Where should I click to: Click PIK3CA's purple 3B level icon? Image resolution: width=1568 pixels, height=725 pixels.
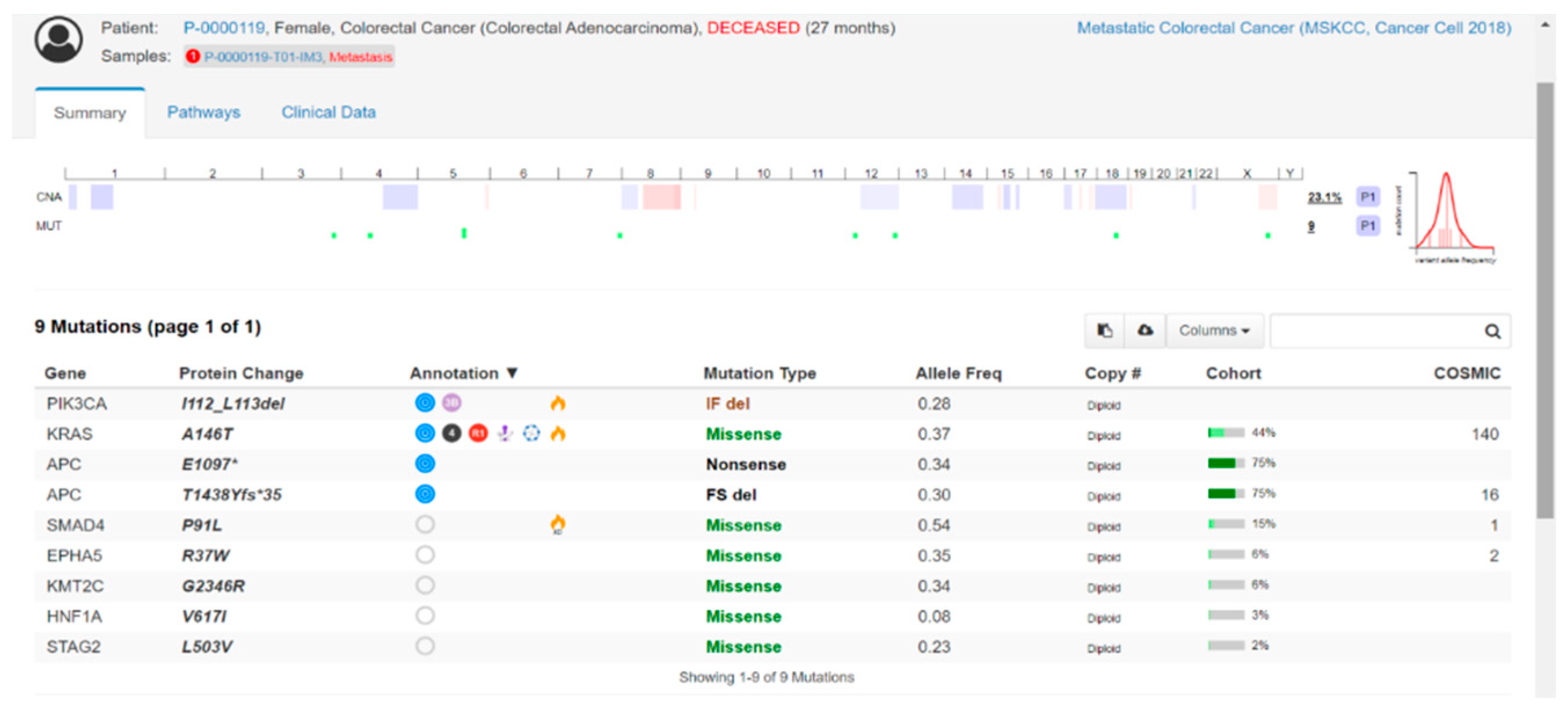pos(451,403)
